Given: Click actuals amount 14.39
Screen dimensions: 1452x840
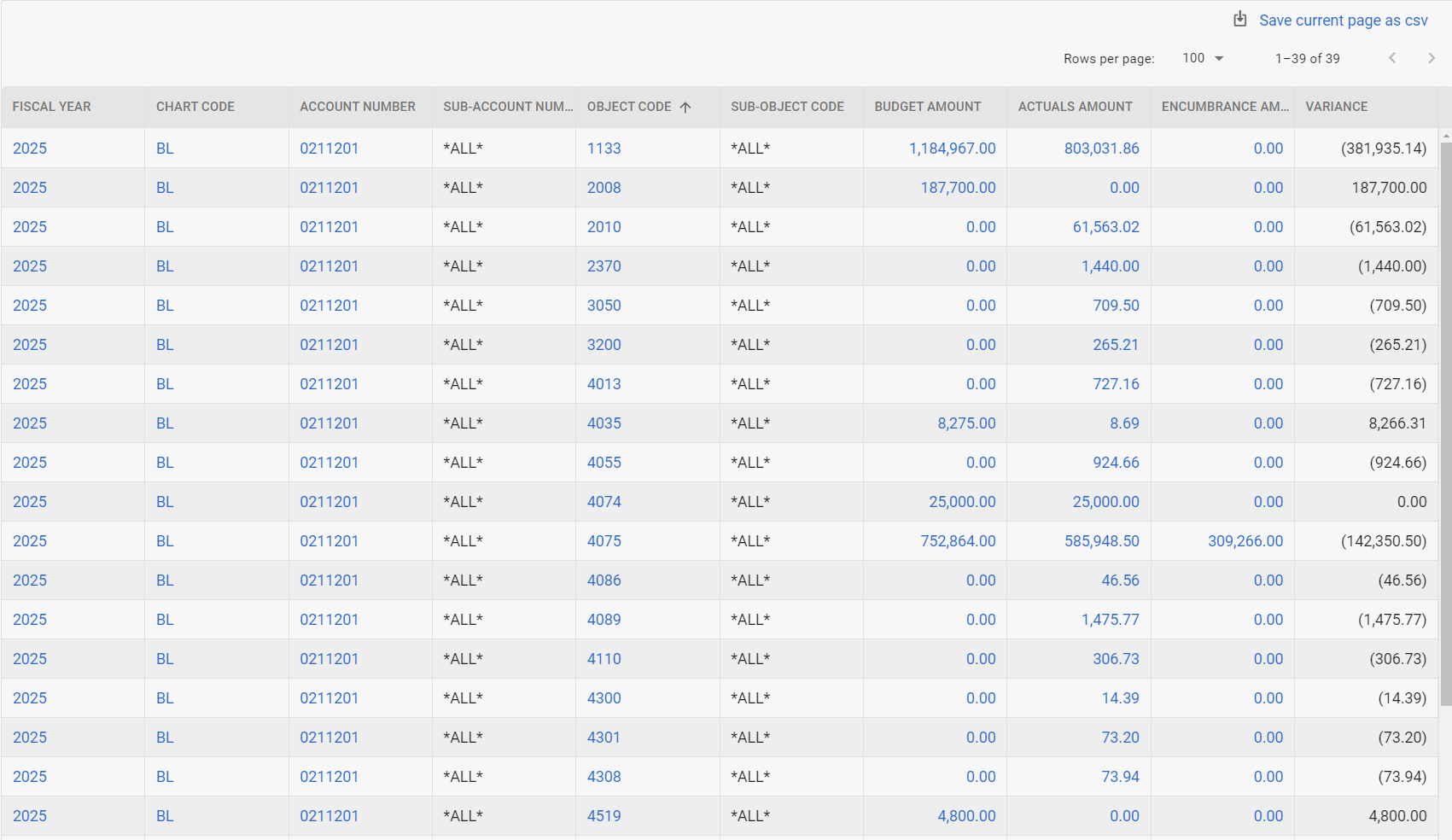Looking at the screenshot, I should (x=1120, y=698).
